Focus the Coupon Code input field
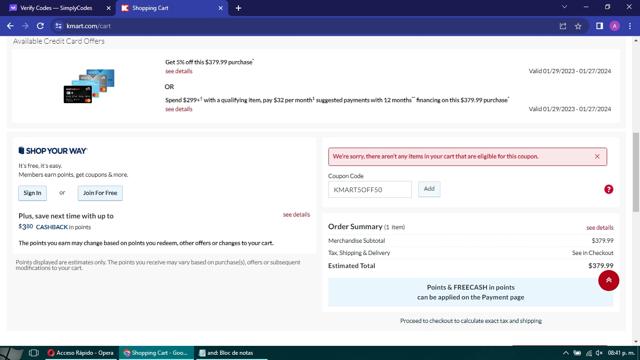Image resolution: width=640 pixels, height=360 pixels. click(370, 189)
